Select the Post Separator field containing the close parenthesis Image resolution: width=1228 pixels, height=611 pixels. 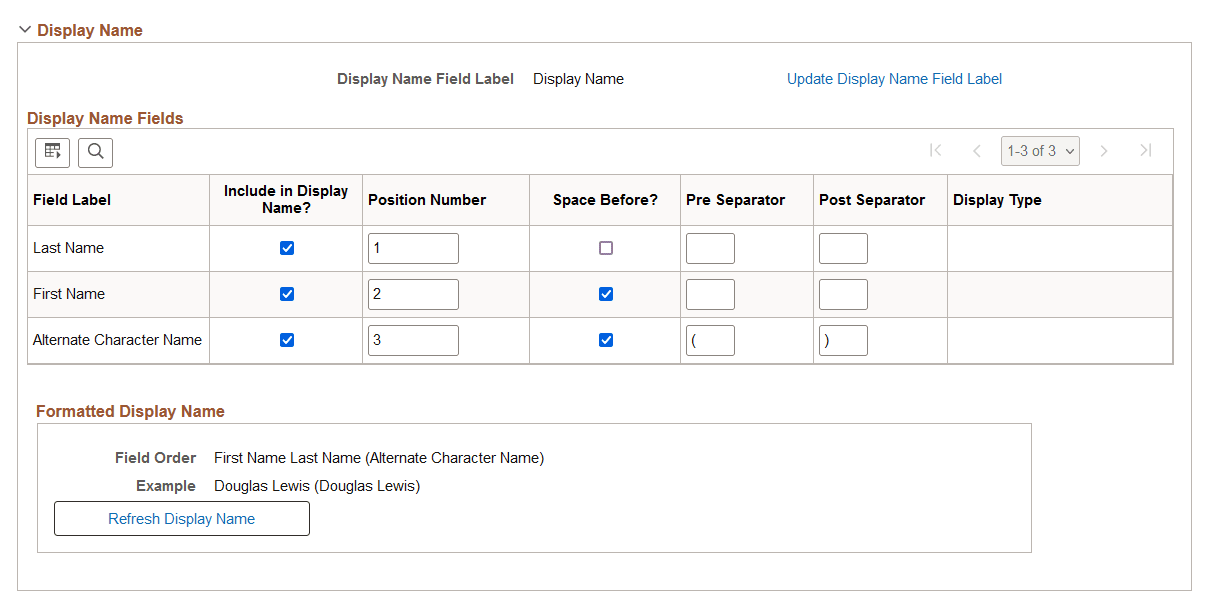point(843,339)
